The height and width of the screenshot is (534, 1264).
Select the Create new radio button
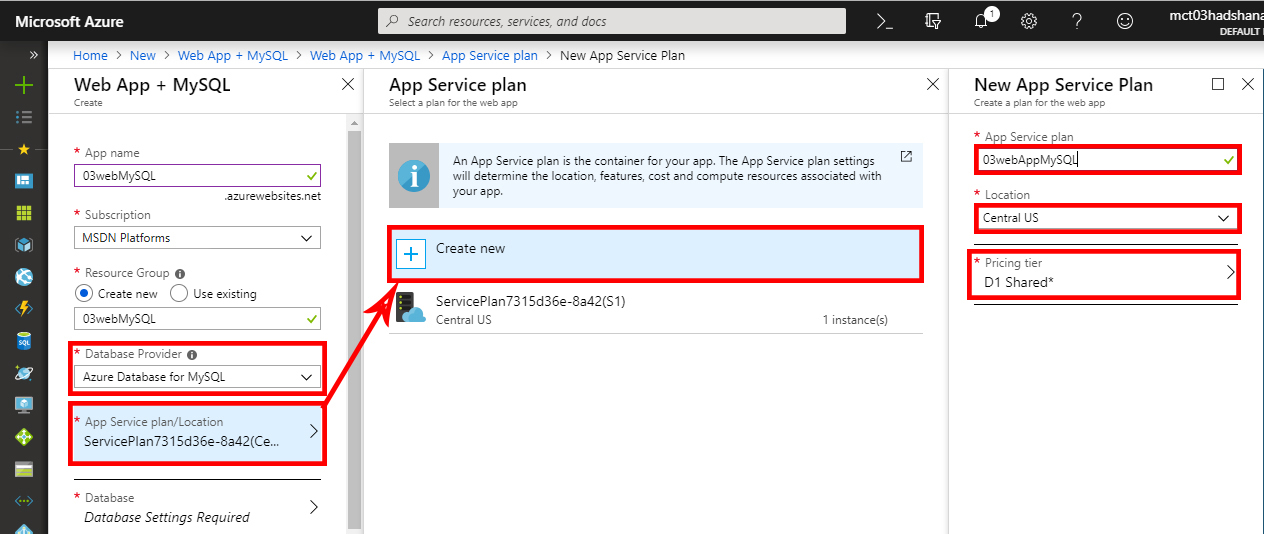pyautogui.click(x=85, y=293)
